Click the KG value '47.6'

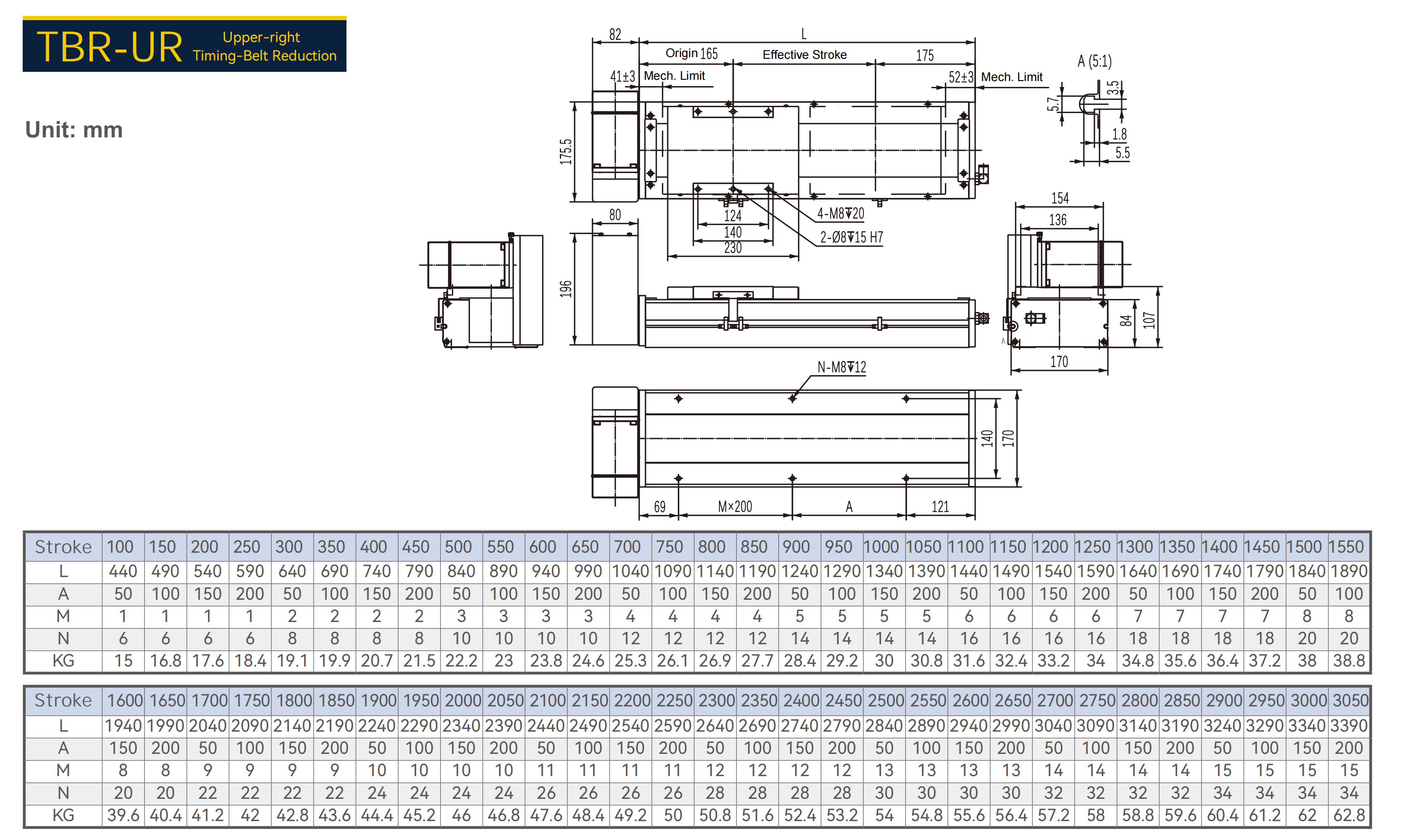(x=546, y=815)
